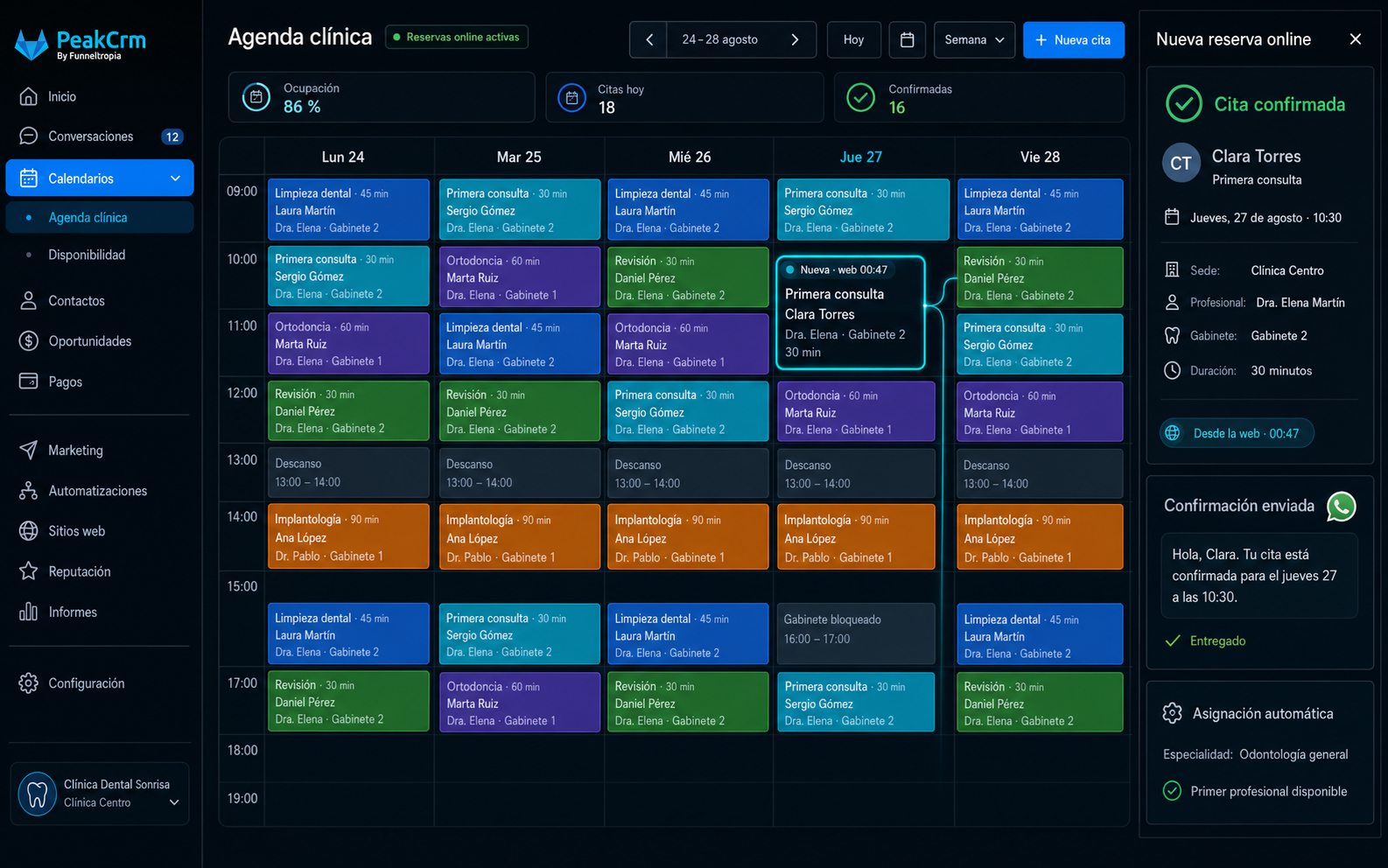Viewport: 1388px width, 868px height.
Task: Select Agenda clínica submenu item
Action: (x=100, y=218)
